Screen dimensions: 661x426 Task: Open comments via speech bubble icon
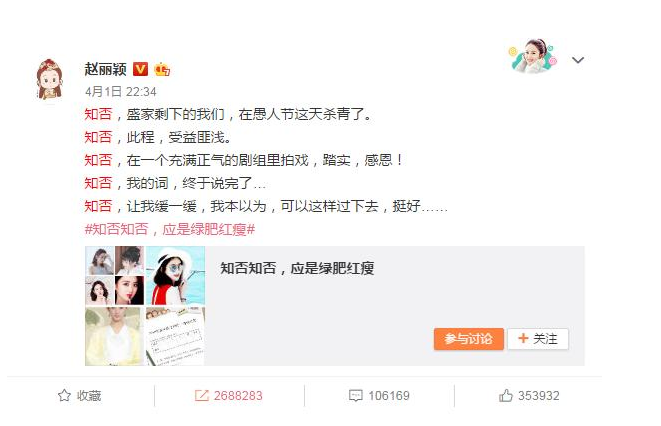pos(355,395)
